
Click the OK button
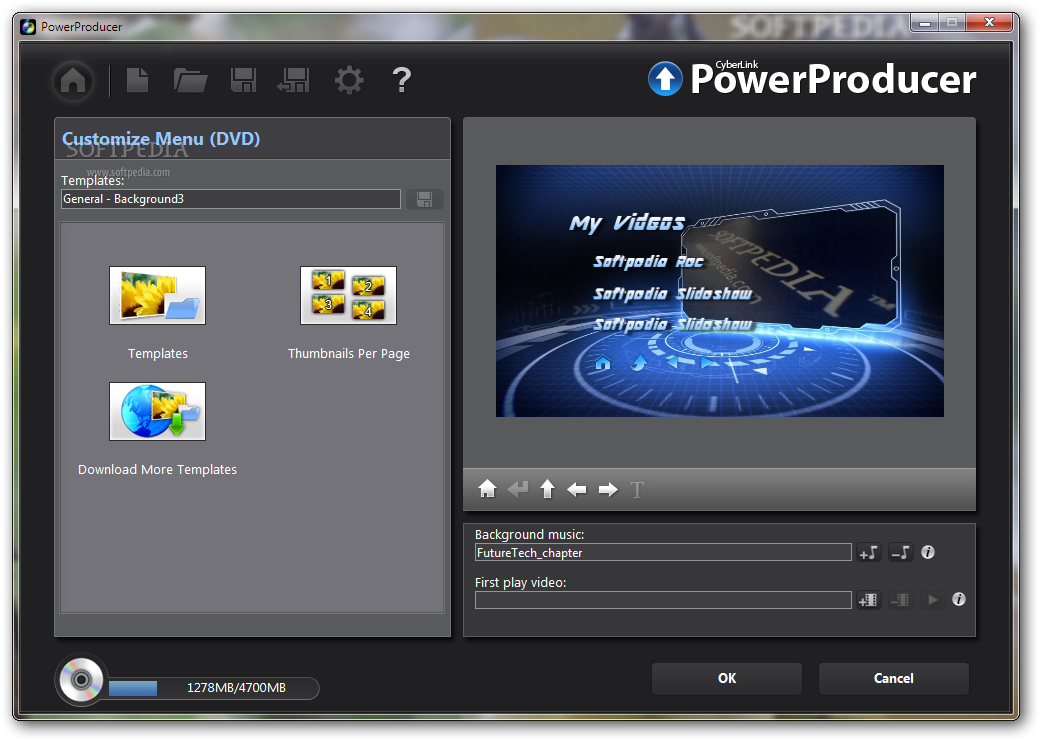pyautogui.click(x=727, y=678)
